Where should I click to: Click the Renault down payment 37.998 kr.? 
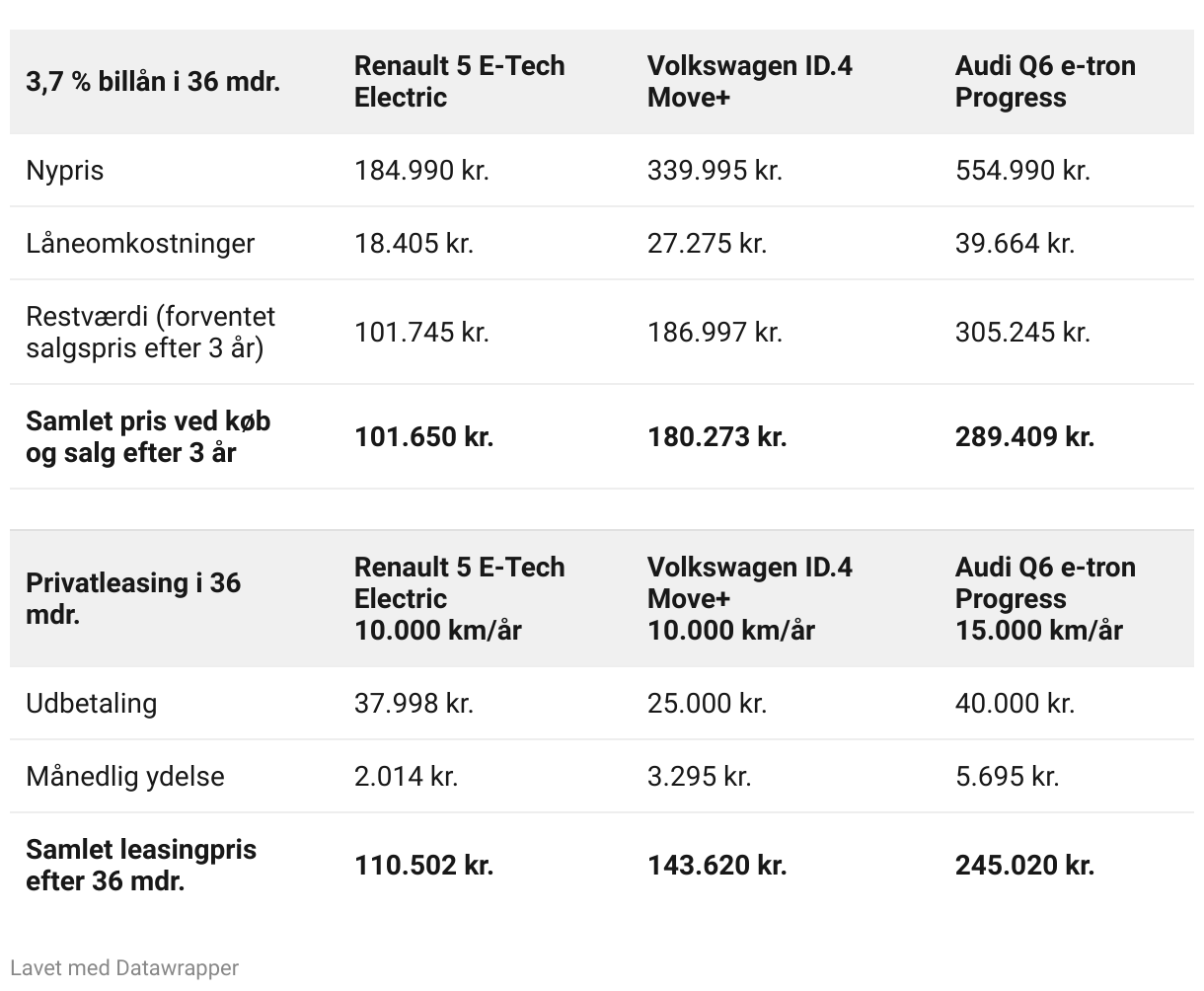coord(414,703)
